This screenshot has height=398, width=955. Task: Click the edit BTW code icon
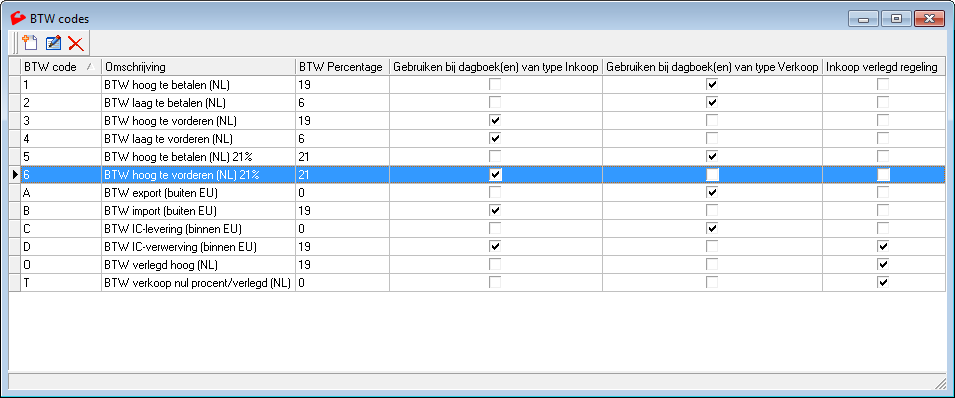pyautogui.click(x=53, y=43)
